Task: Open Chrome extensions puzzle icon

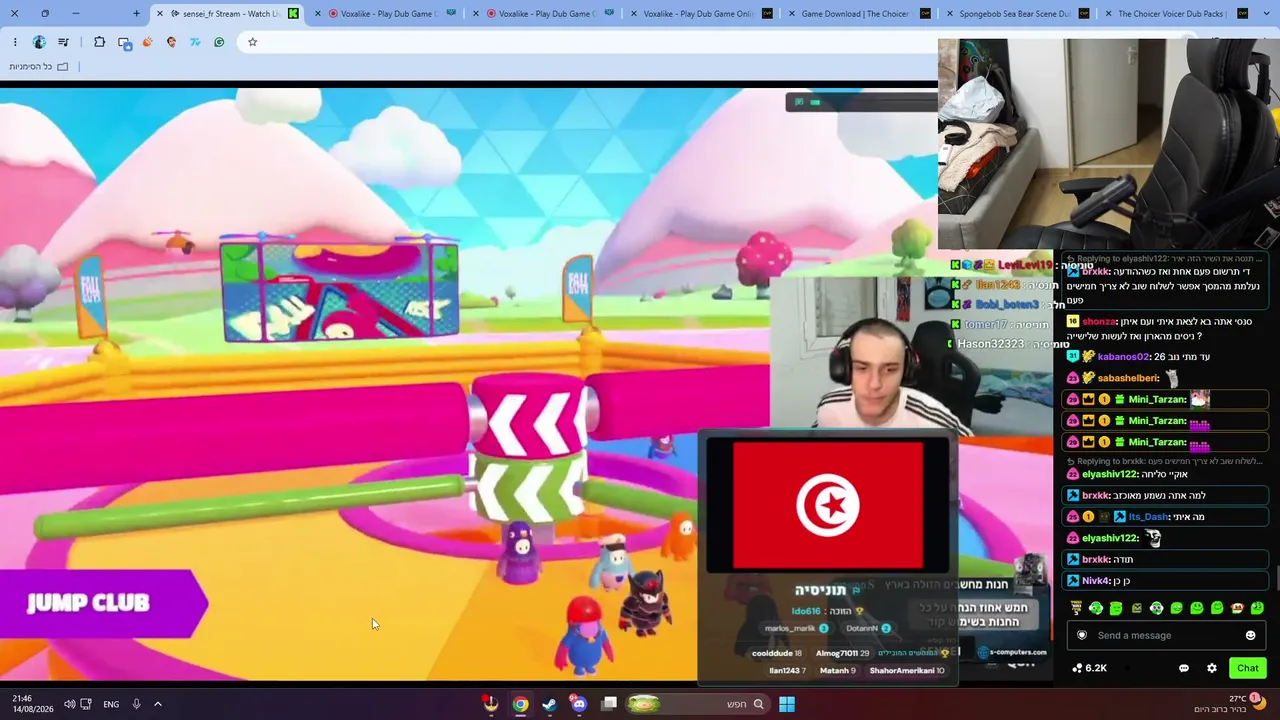Action: pyautogui.click(x=99, y=42)
